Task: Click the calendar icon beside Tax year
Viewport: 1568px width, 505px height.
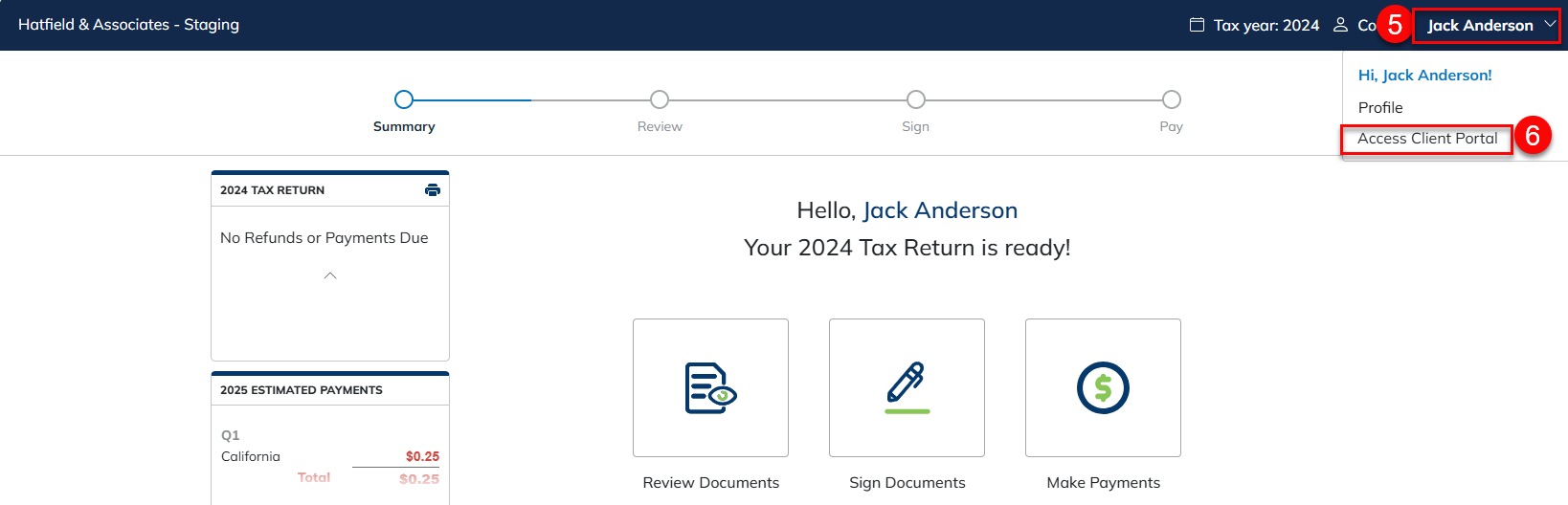Action: [1197, 25]
